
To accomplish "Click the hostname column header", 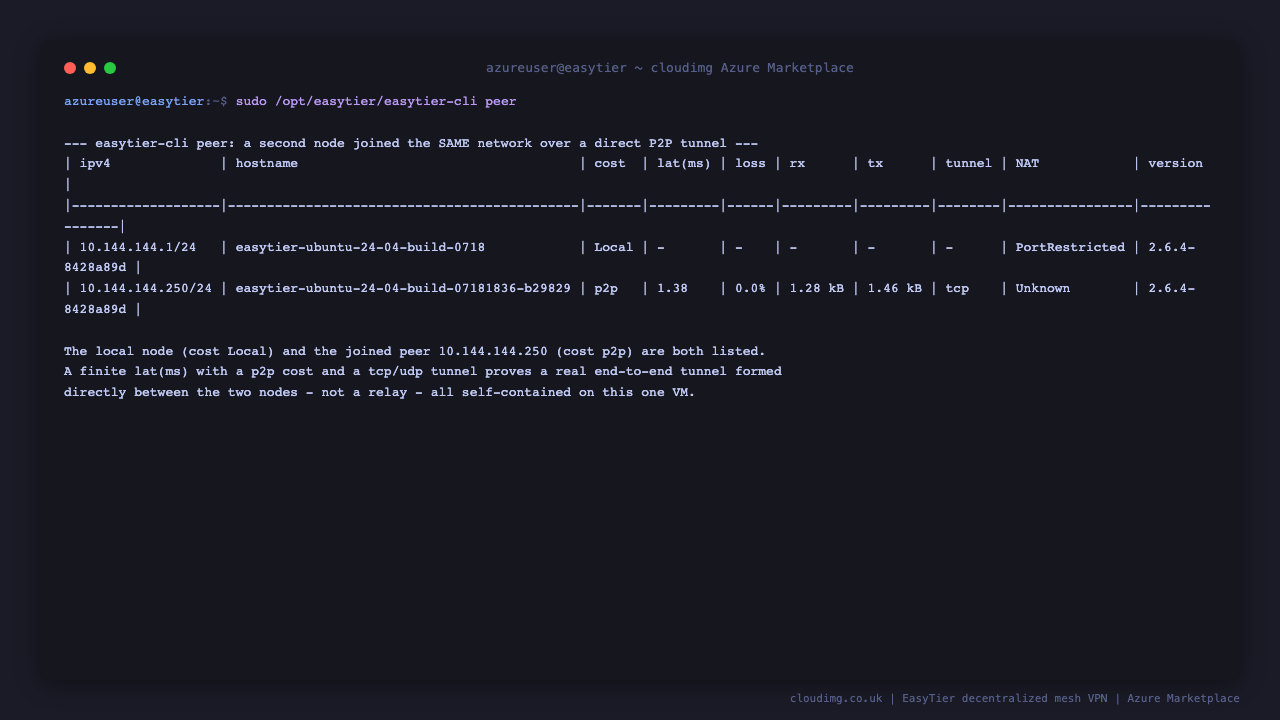I will tap(267, 163).
